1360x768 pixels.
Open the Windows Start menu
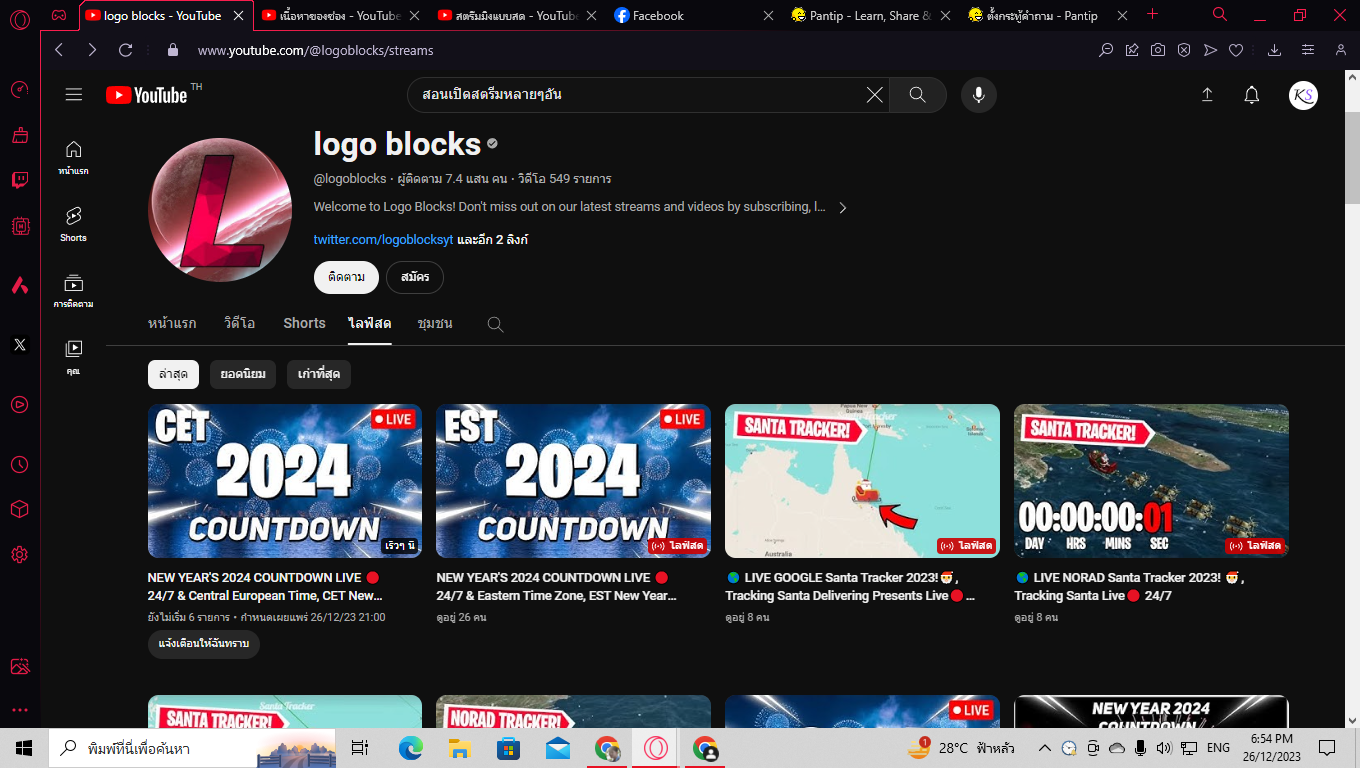point(24,748)
